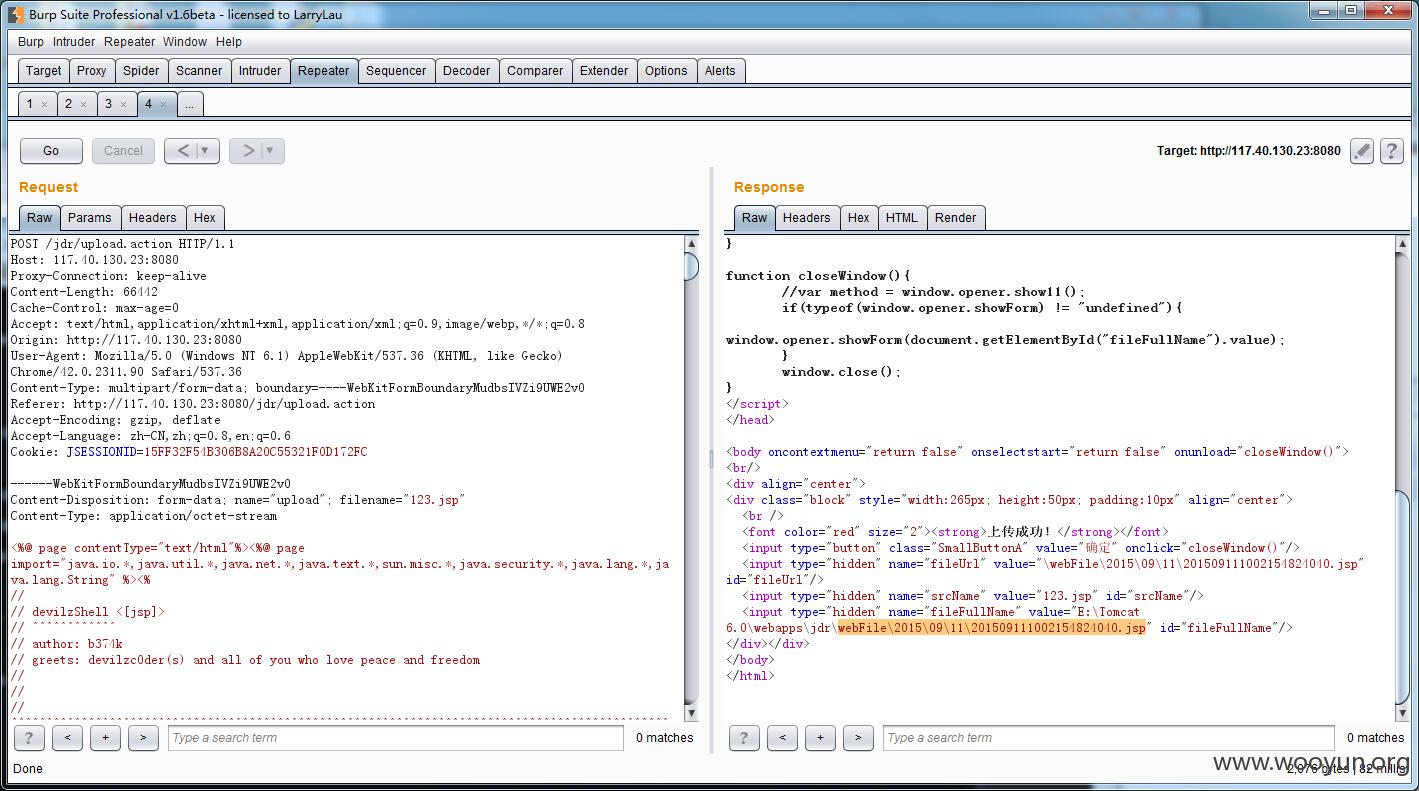Open the Burp menu

[x=31, y=42]
